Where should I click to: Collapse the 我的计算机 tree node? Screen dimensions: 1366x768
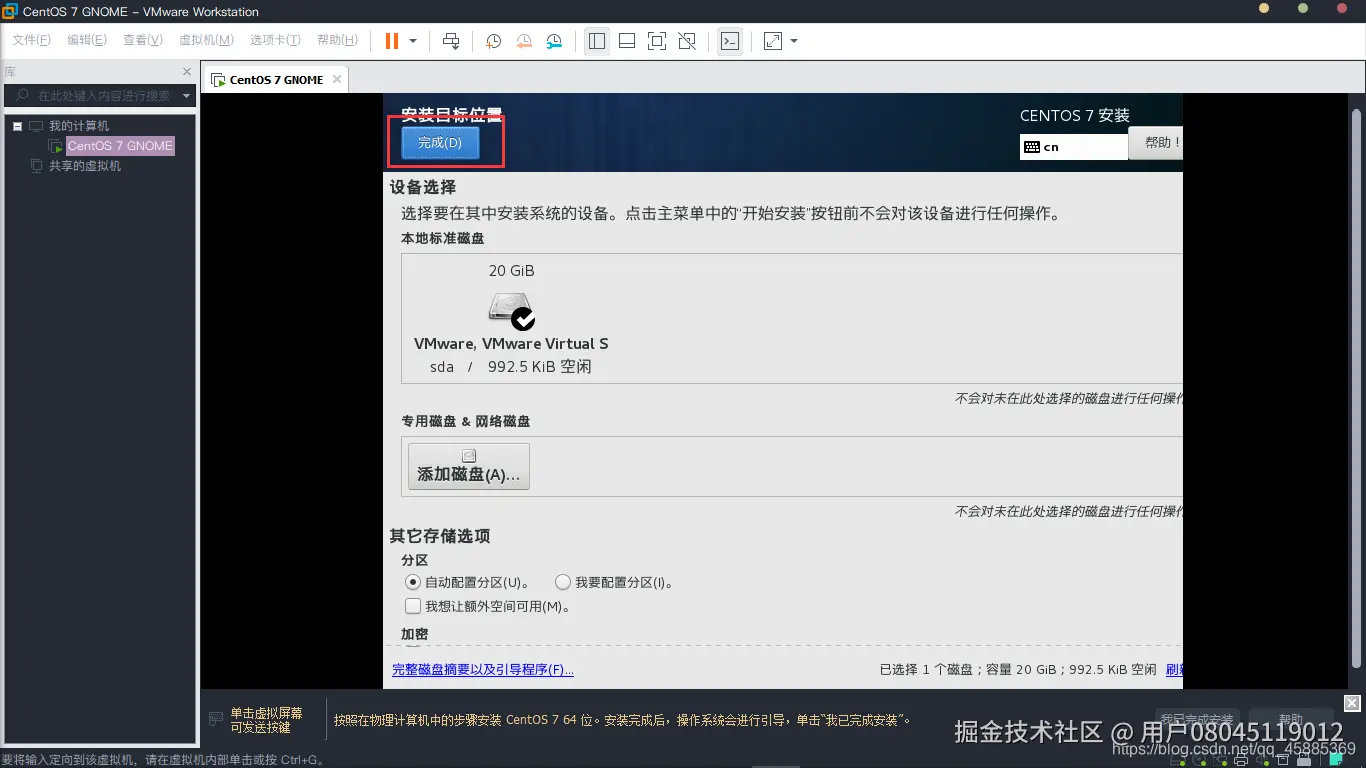[x=17, y=126]
